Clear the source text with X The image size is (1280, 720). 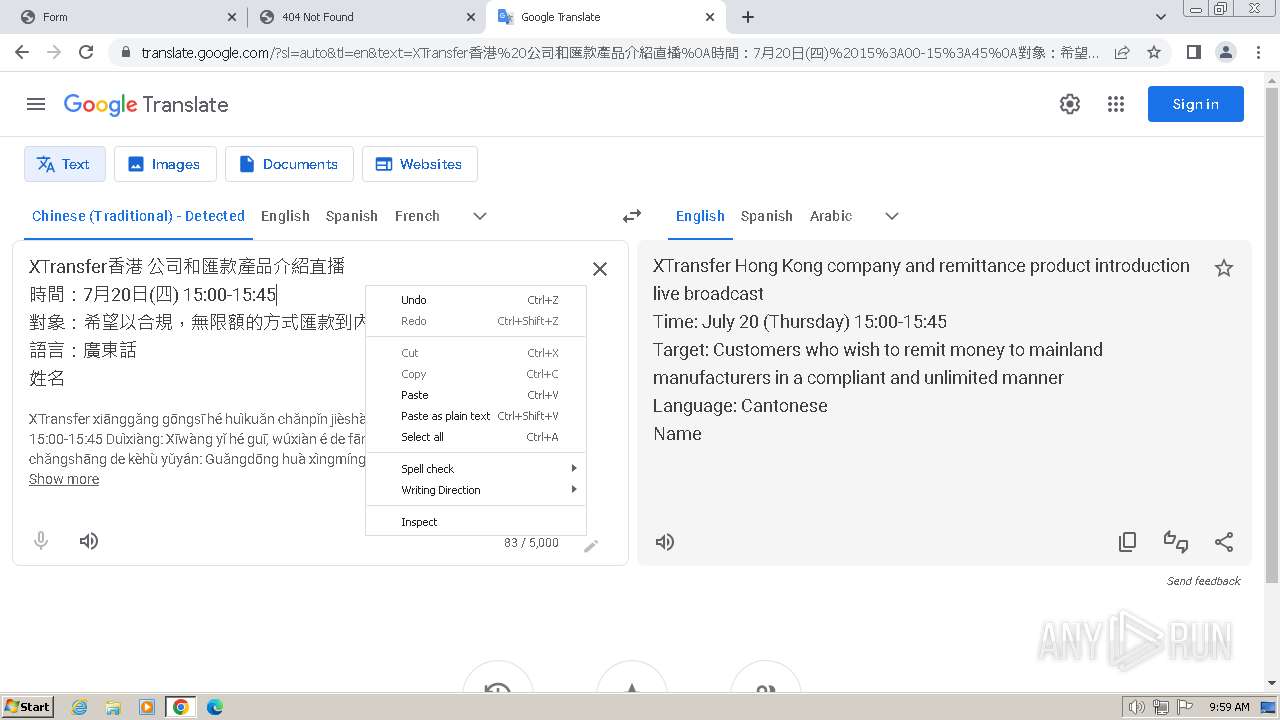tap(600, 269)
